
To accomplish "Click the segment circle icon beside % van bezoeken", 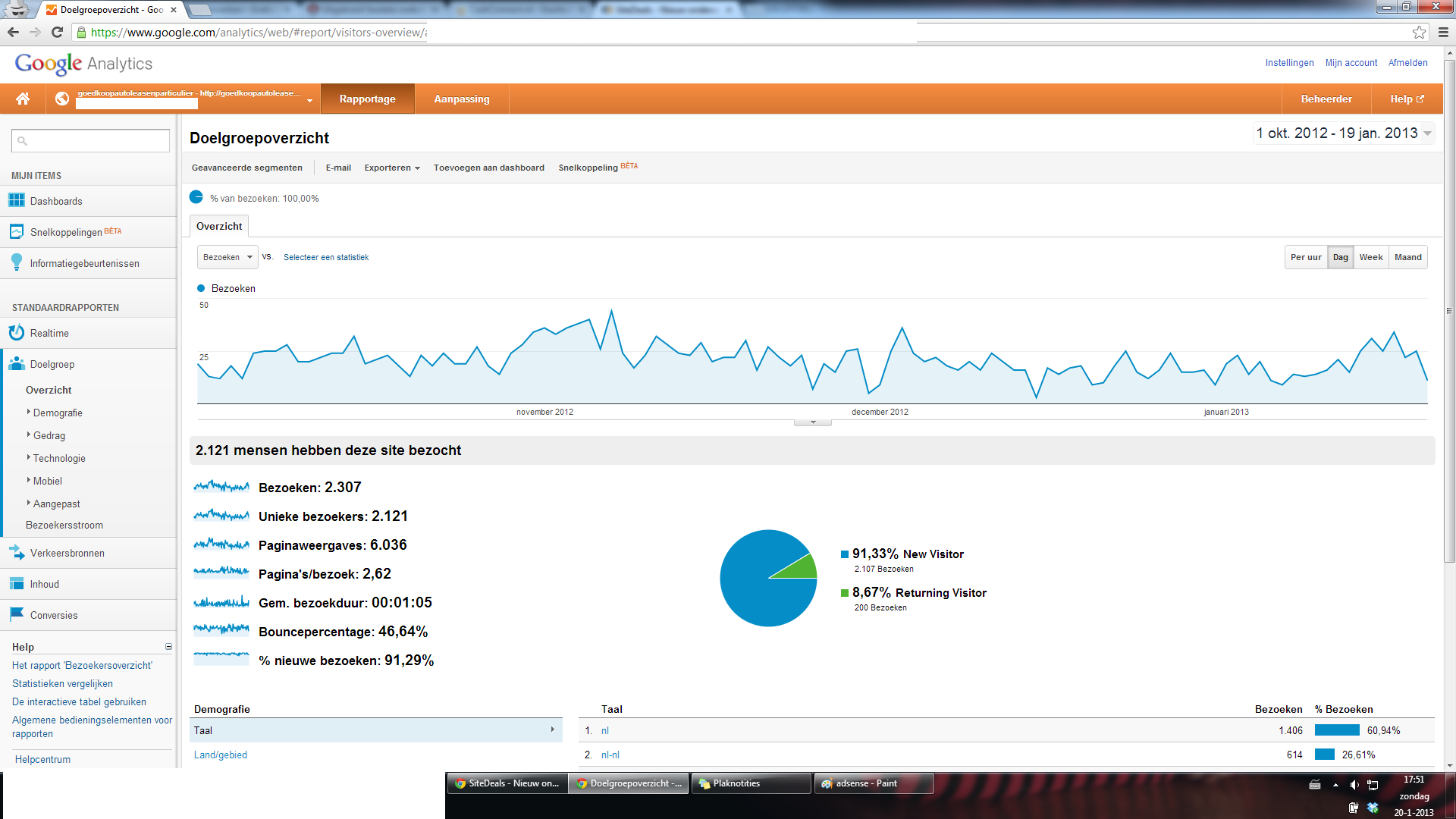I will [196, 197].
